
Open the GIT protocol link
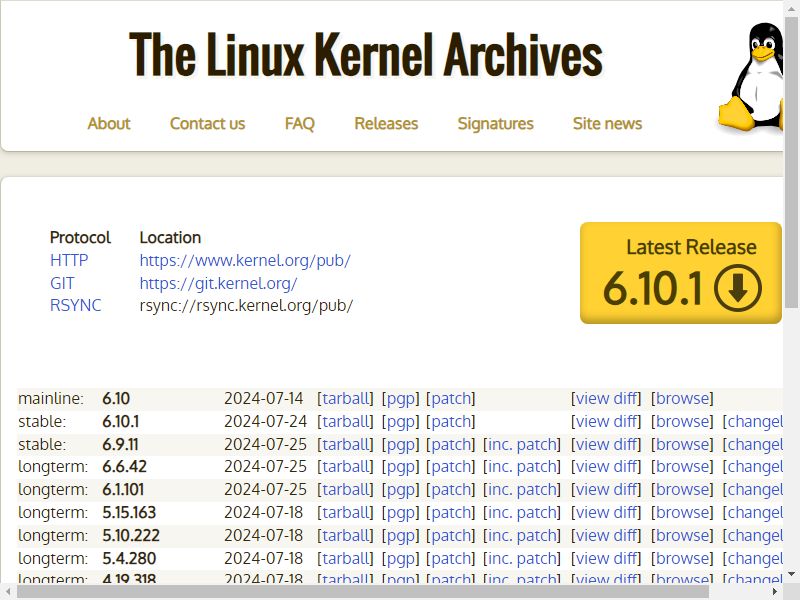(x=62, y=283)
